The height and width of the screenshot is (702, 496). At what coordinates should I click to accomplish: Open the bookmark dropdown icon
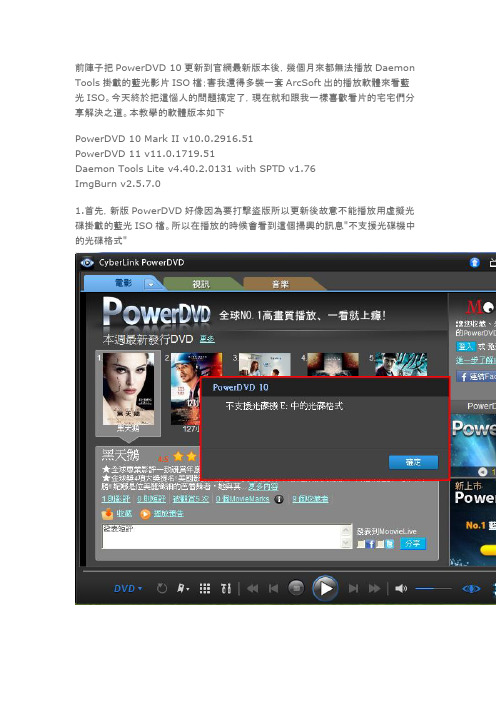tap(183, 589)
